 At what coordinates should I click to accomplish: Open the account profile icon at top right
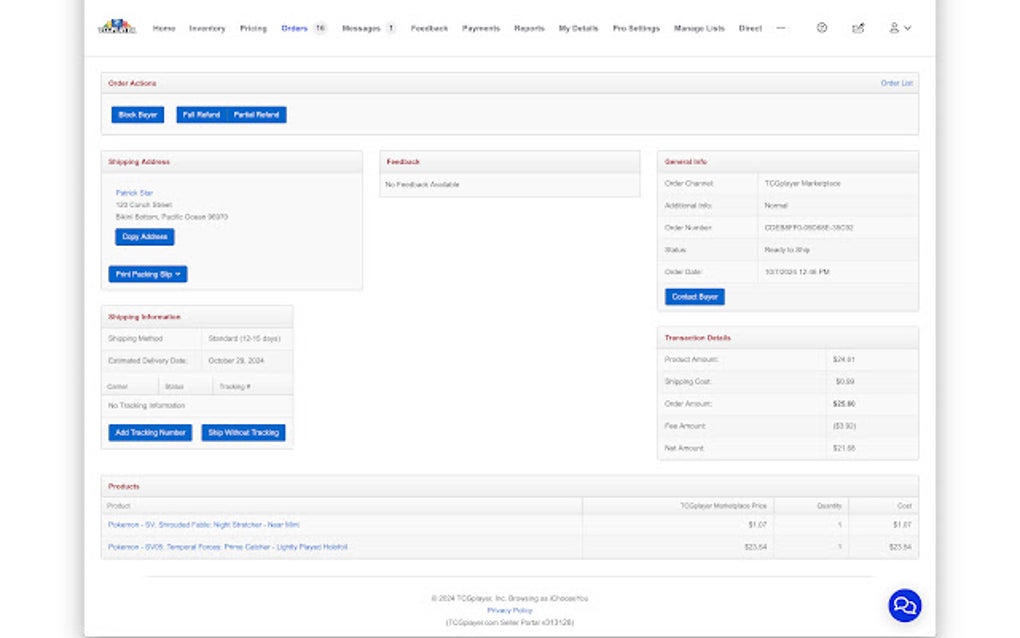point(895,28)
